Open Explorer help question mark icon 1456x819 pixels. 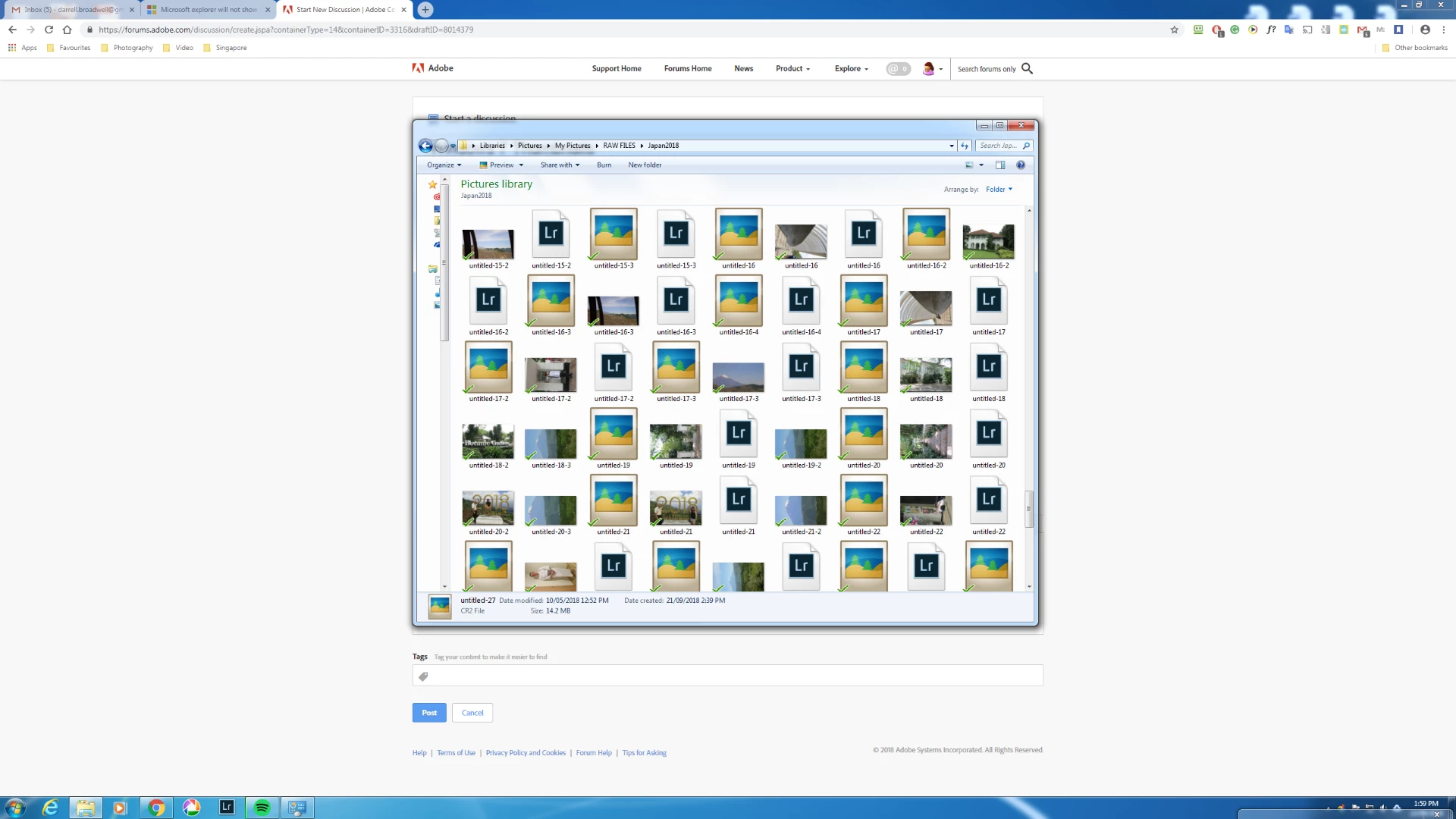pos(1021,165)
